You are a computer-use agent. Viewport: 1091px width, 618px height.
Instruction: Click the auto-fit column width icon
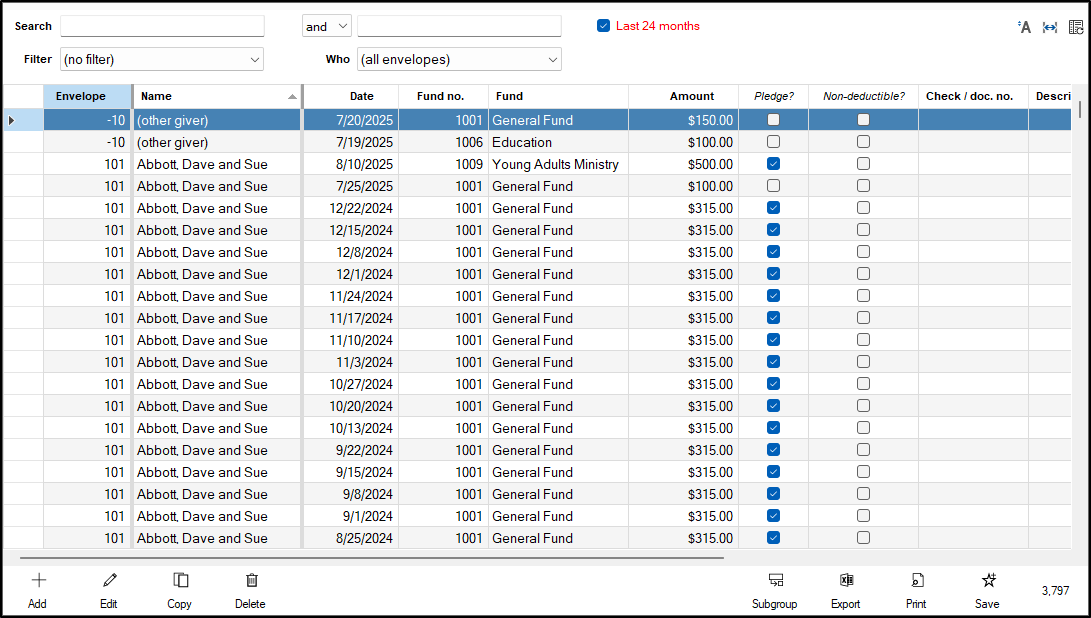pyautogui.click(x=1050, y=27)
